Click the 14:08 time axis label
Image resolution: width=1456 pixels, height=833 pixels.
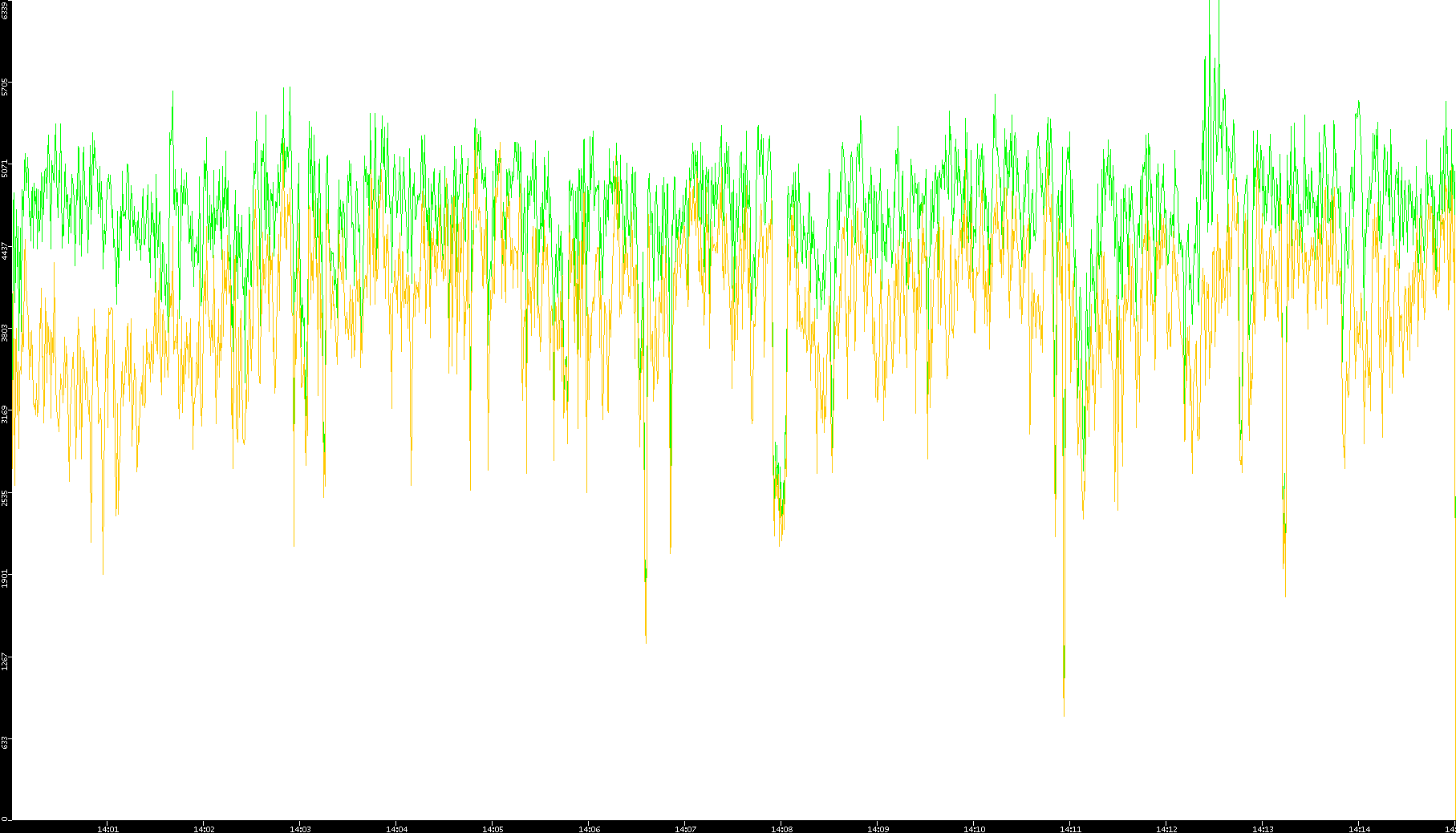[781, 829]
